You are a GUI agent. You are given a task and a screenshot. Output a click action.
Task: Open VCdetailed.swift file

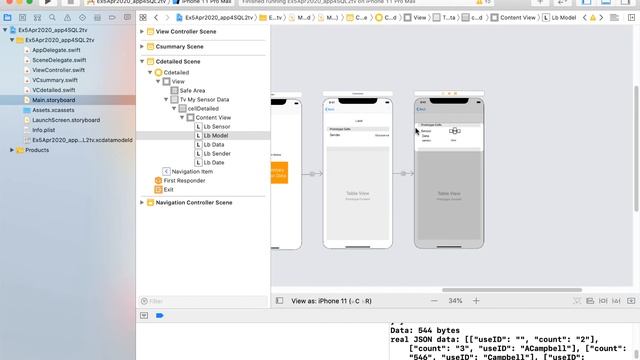point(53,90)
